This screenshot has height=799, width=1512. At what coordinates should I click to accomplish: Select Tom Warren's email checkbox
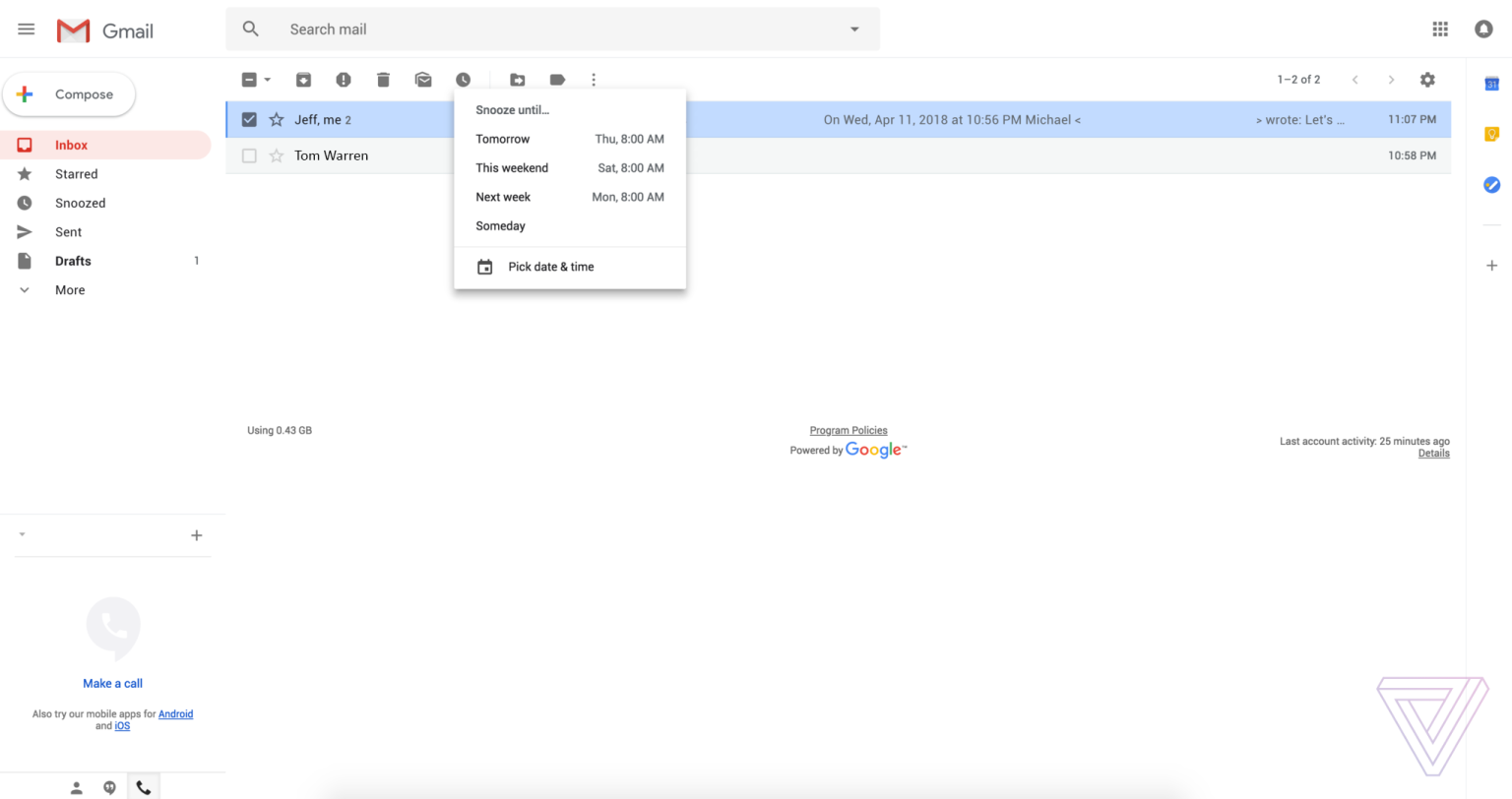249,154
